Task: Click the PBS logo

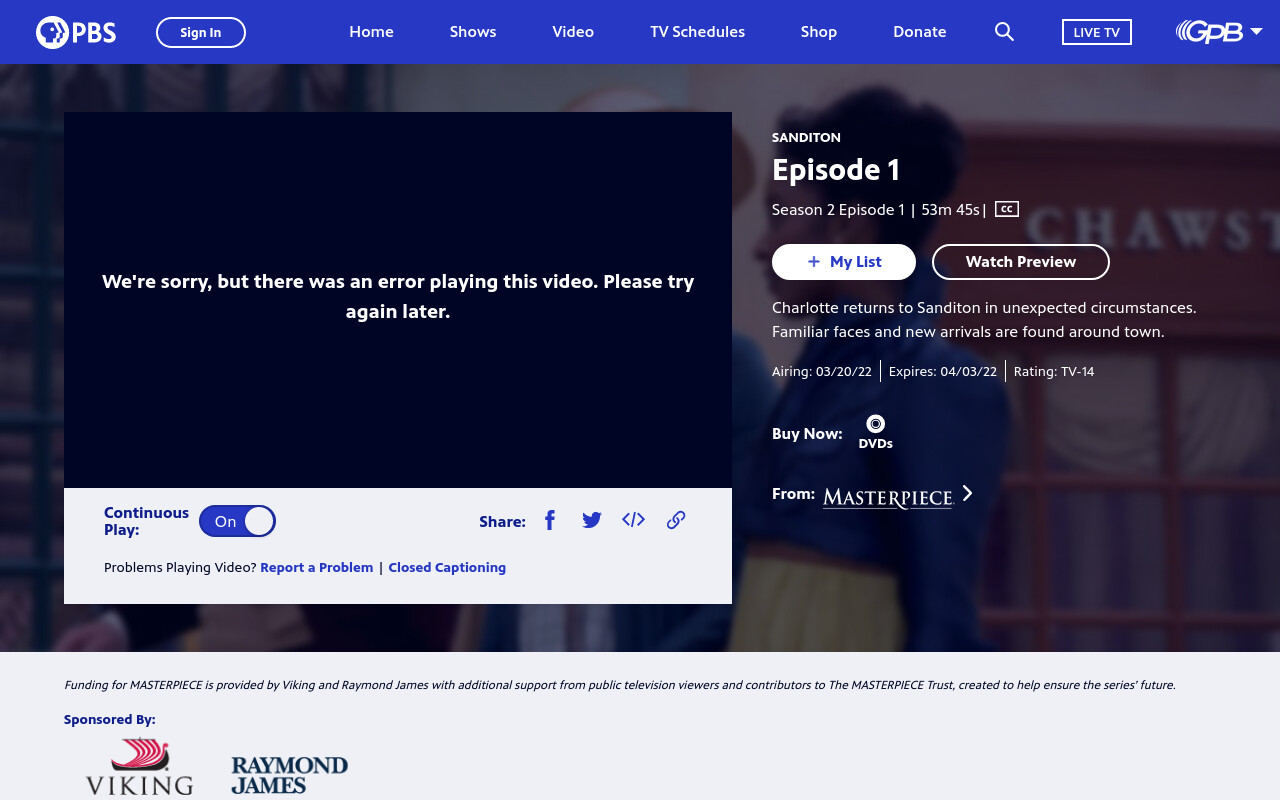Action: (x=76, y=32)
